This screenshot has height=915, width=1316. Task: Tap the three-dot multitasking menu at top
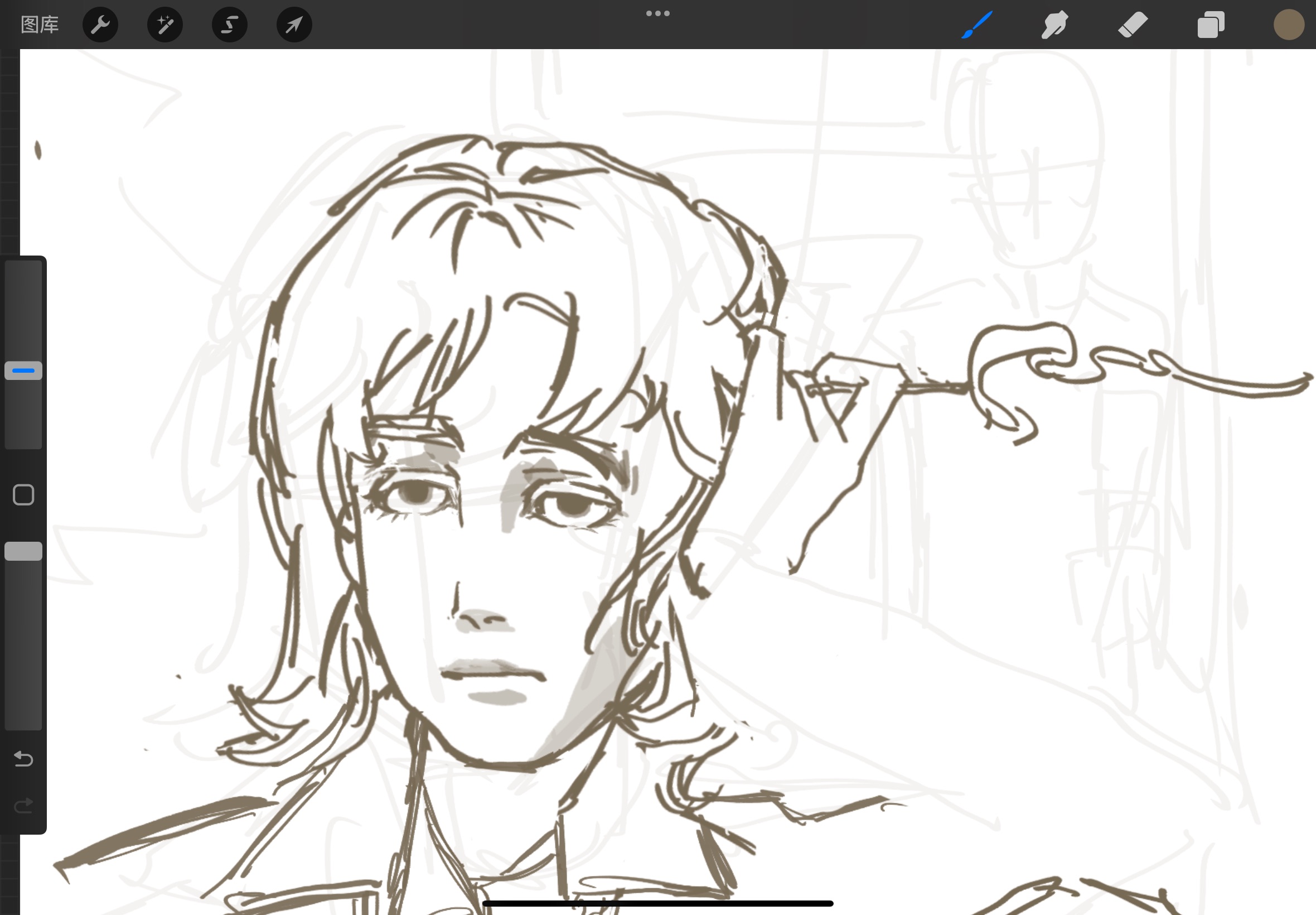tap(657, 13)
